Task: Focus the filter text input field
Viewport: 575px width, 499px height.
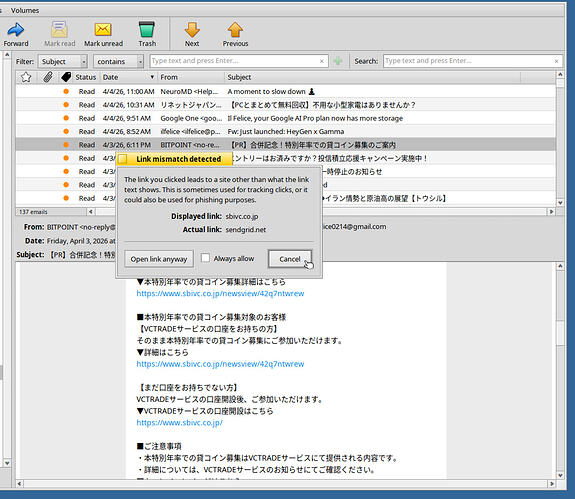Action: click(235, 61)
